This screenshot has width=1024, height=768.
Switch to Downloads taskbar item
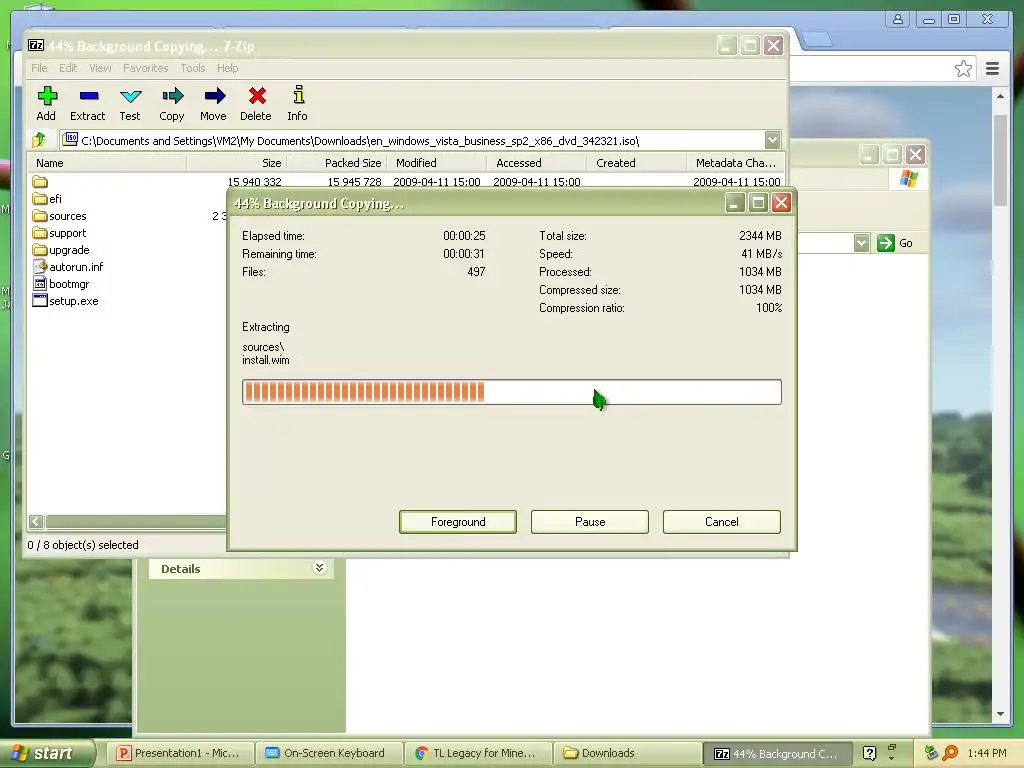tap(626, 753)
